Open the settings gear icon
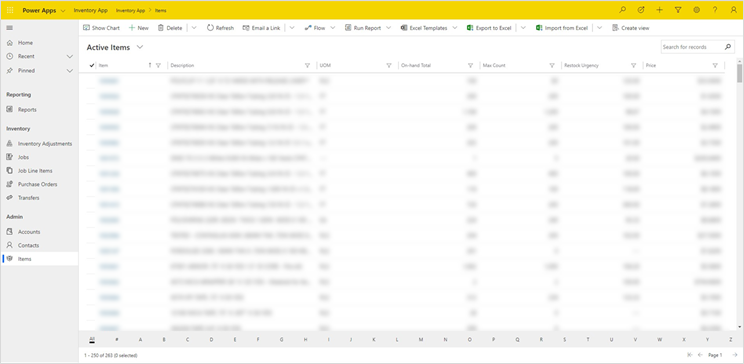The height and width of the screenshot is (364, 744). click(x=697, y=10)
